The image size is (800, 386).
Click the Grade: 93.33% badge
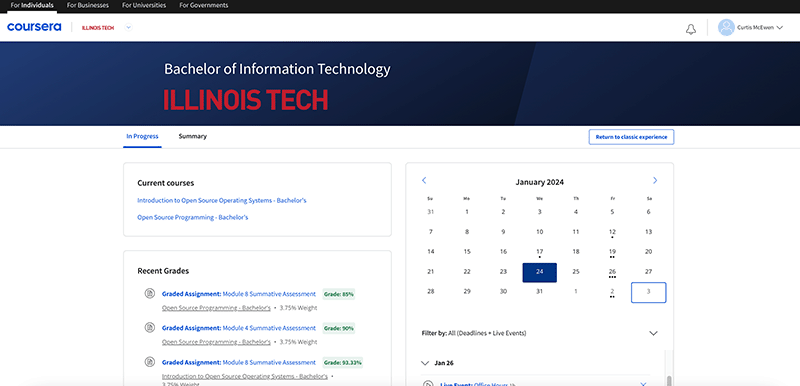(x=342, y=363)
